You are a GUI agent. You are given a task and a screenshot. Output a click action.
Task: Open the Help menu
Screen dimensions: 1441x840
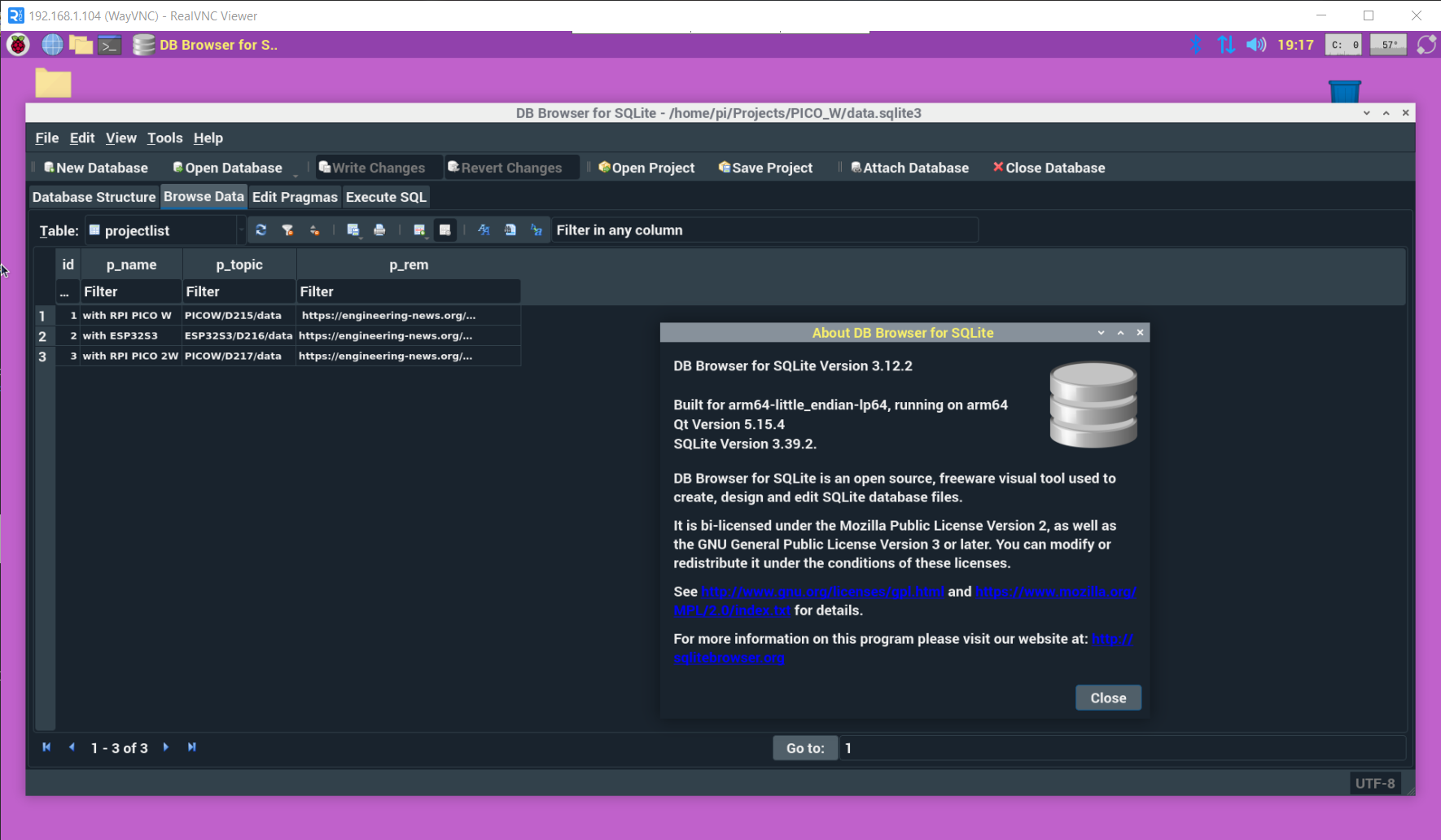tap(208, 138)
